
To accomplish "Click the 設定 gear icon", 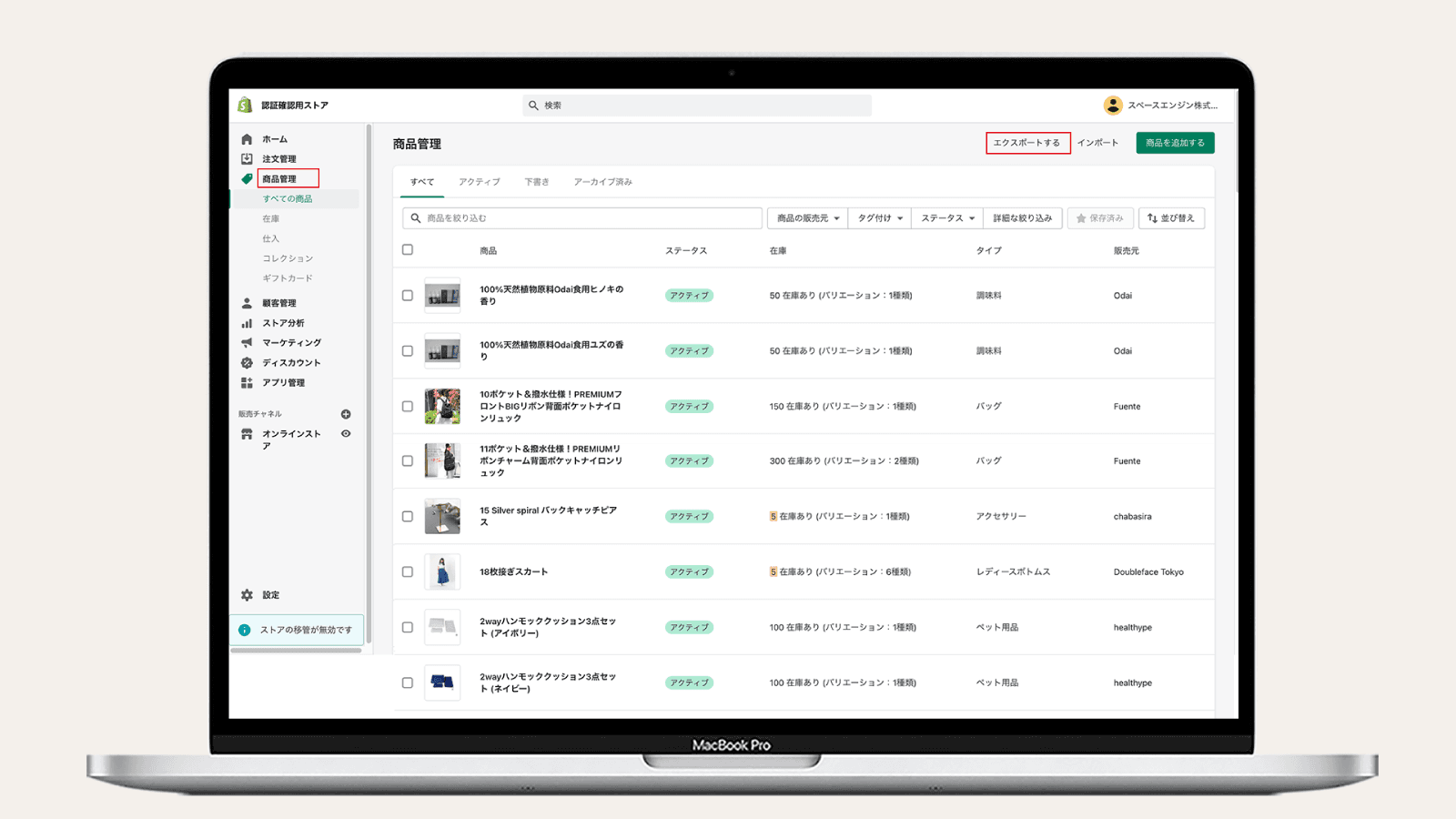I will point(246,594).
